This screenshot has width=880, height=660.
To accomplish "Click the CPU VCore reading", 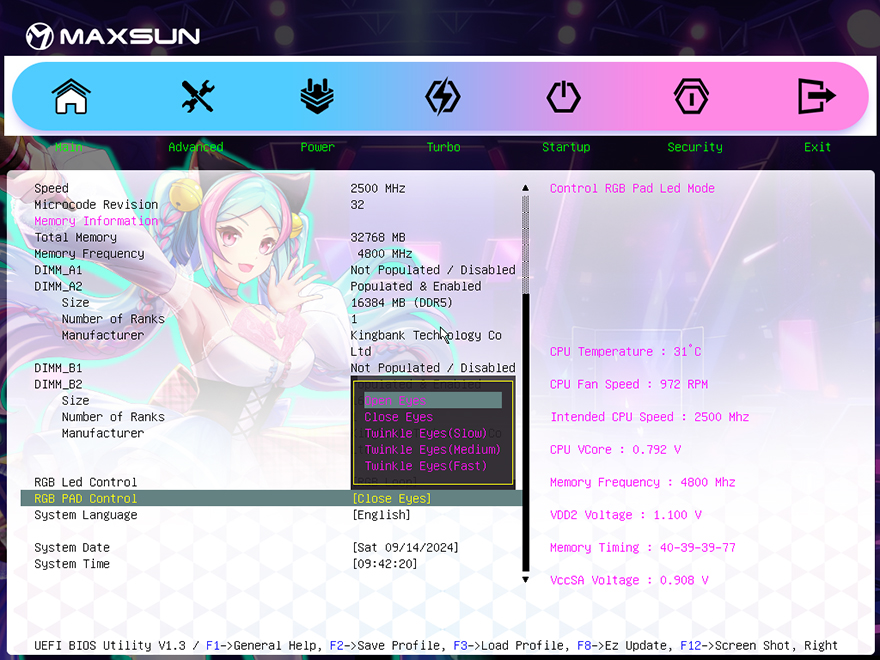I will point(615,449).
